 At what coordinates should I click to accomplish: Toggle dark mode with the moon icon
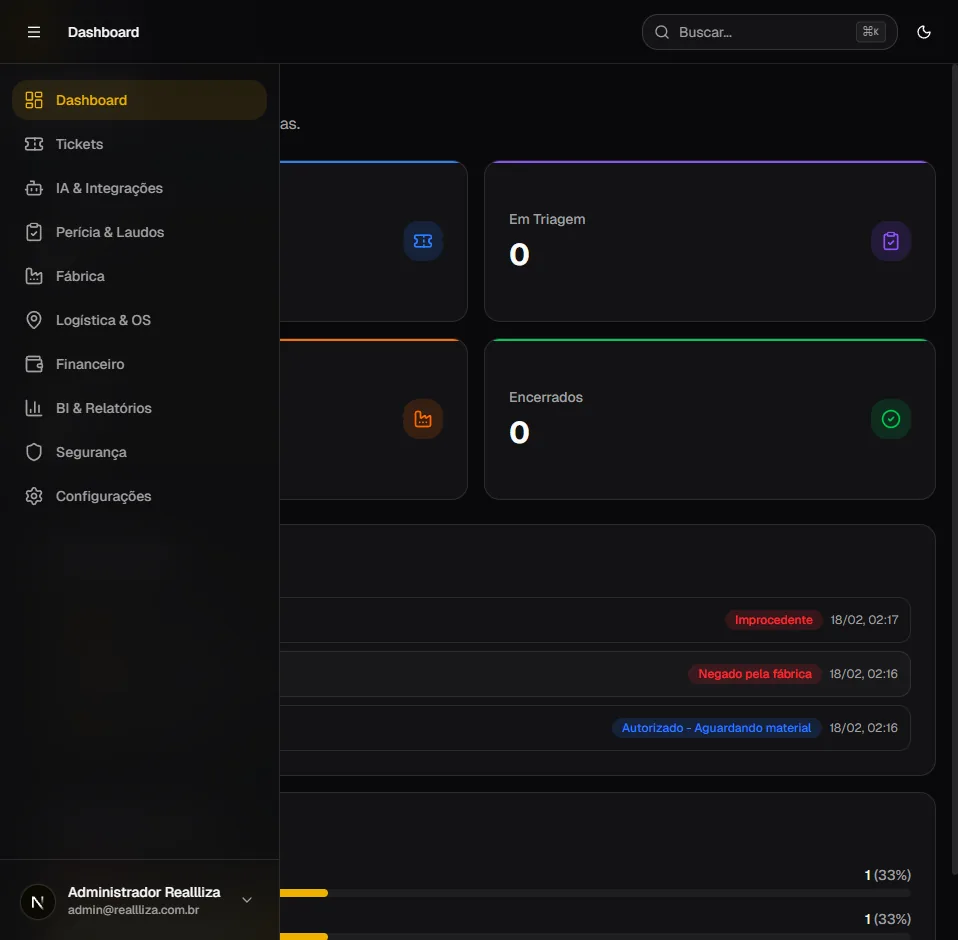[x=923, y=32]
